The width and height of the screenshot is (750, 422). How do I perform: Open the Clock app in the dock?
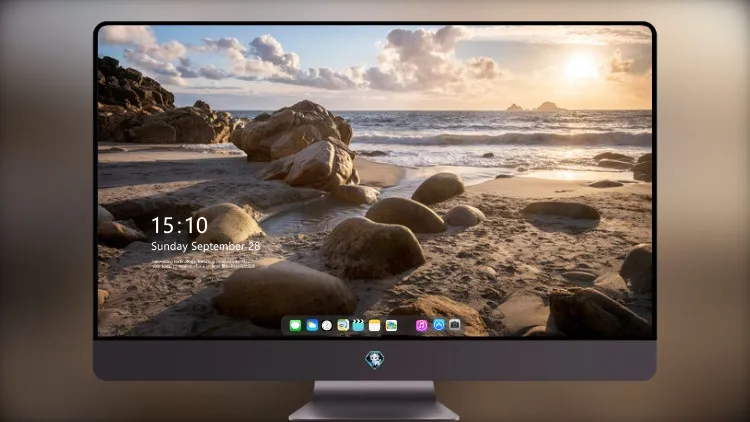click(327, 325)
